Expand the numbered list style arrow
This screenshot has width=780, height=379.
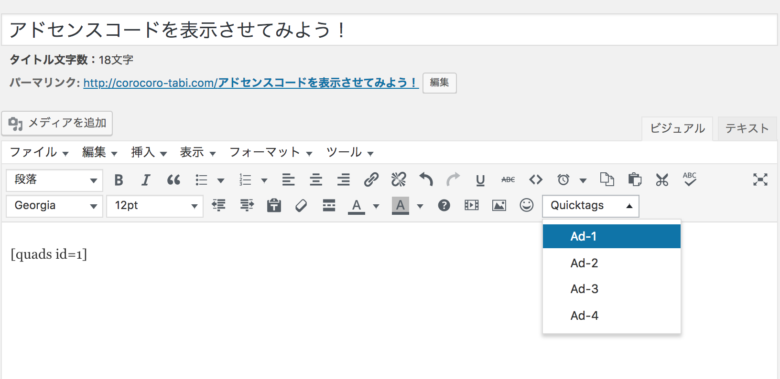265,181
